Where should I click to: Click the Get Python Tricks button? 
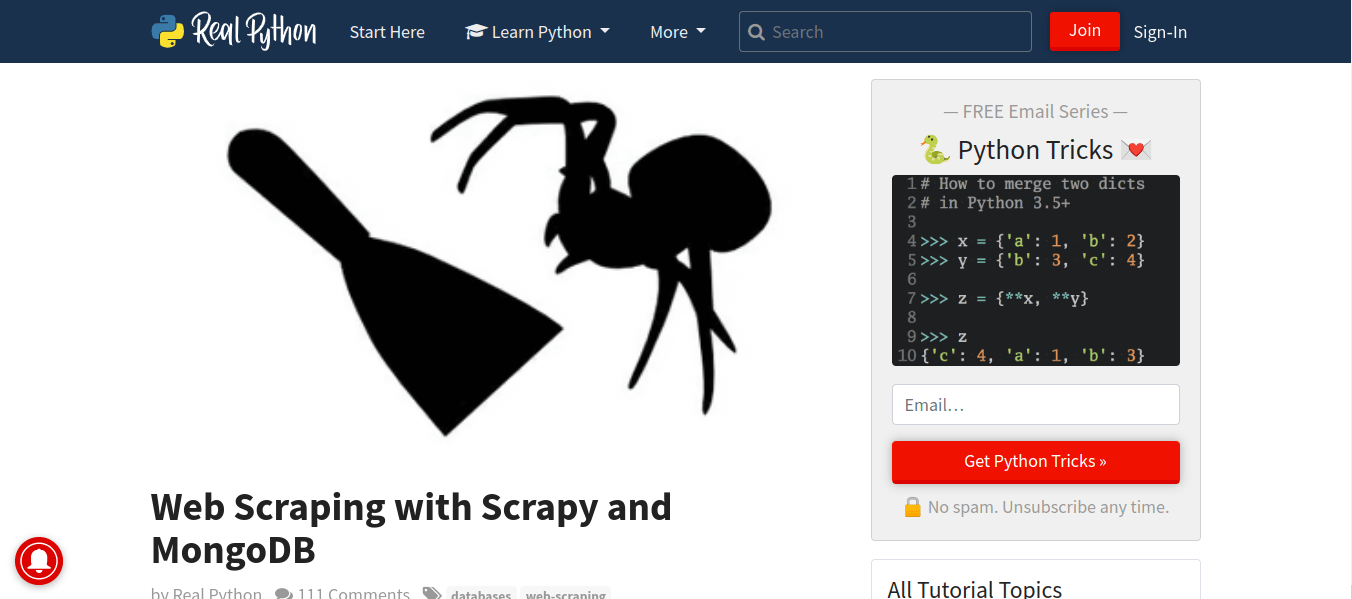(1035, 461)
